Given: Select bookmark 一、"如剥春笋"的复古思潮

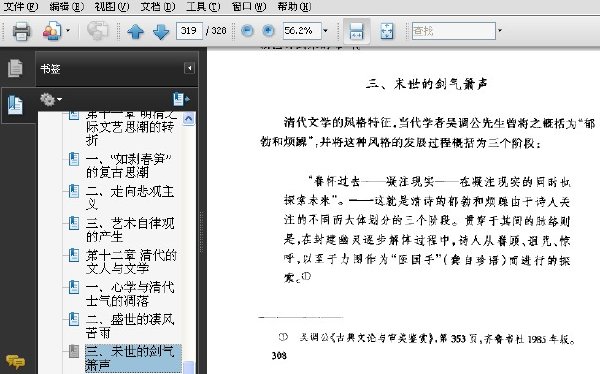Looking at the screenshot, I should [x=129, y=165].
